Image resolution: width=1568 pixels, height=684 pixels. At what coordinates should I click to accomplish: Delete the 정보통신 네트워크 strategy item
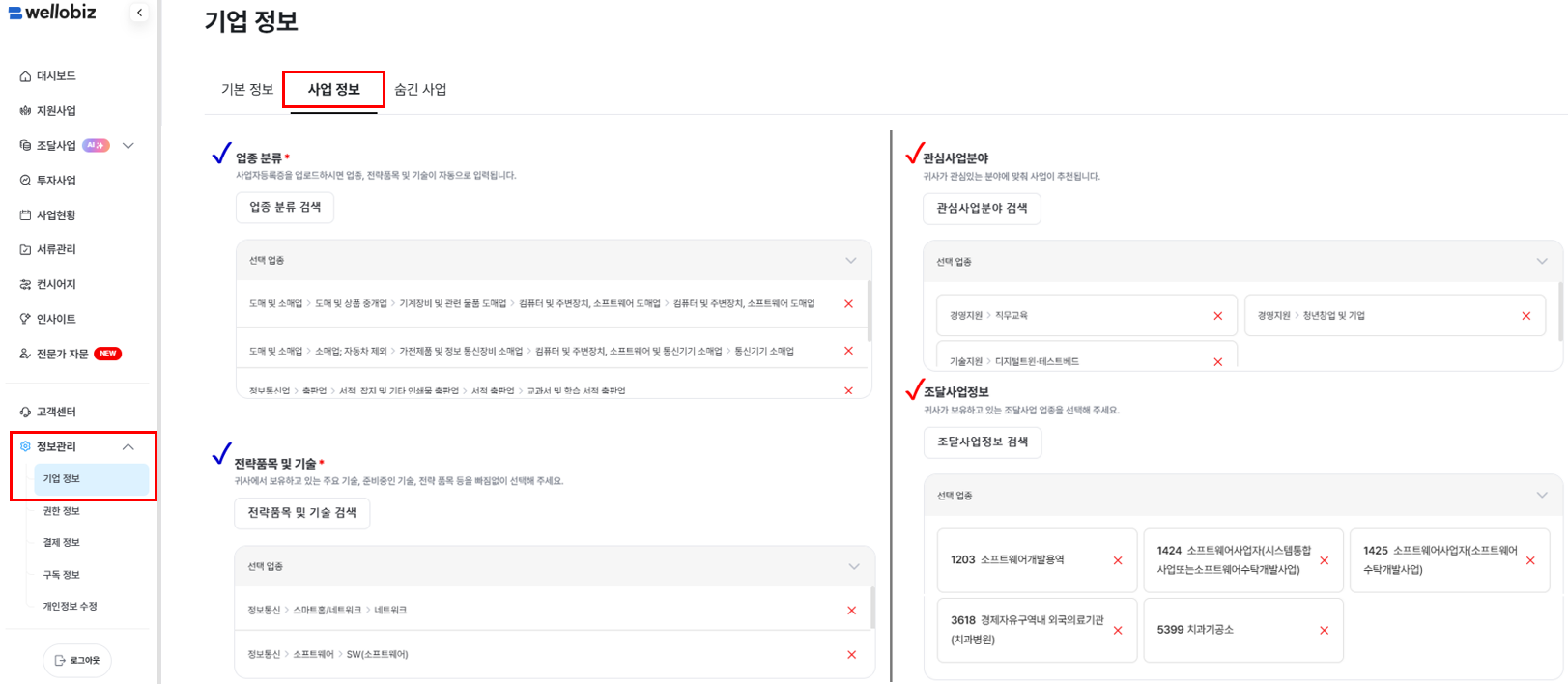coord(851,611)
